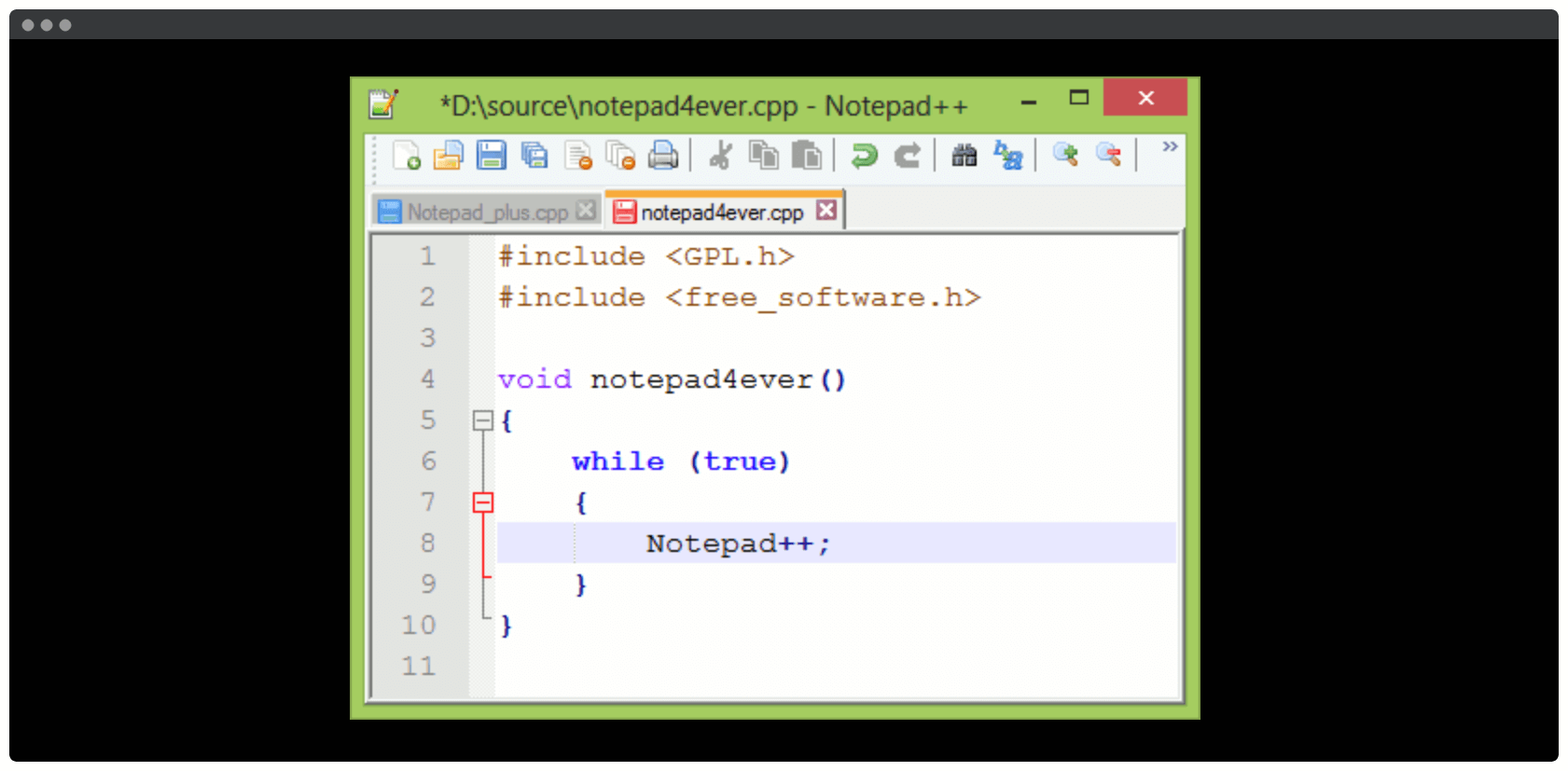Print the document using the printer icon
Viewport: 1568px width, 771px height.
pyautogui.click(x=663, y=156)
